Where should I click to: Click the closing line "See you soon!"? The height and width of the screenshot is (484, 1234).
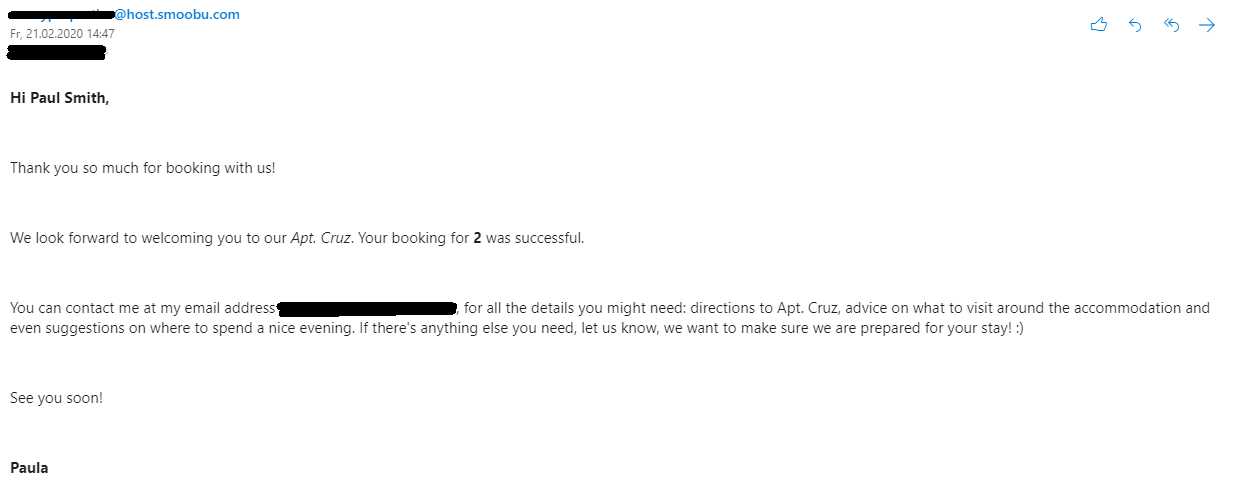56,398
